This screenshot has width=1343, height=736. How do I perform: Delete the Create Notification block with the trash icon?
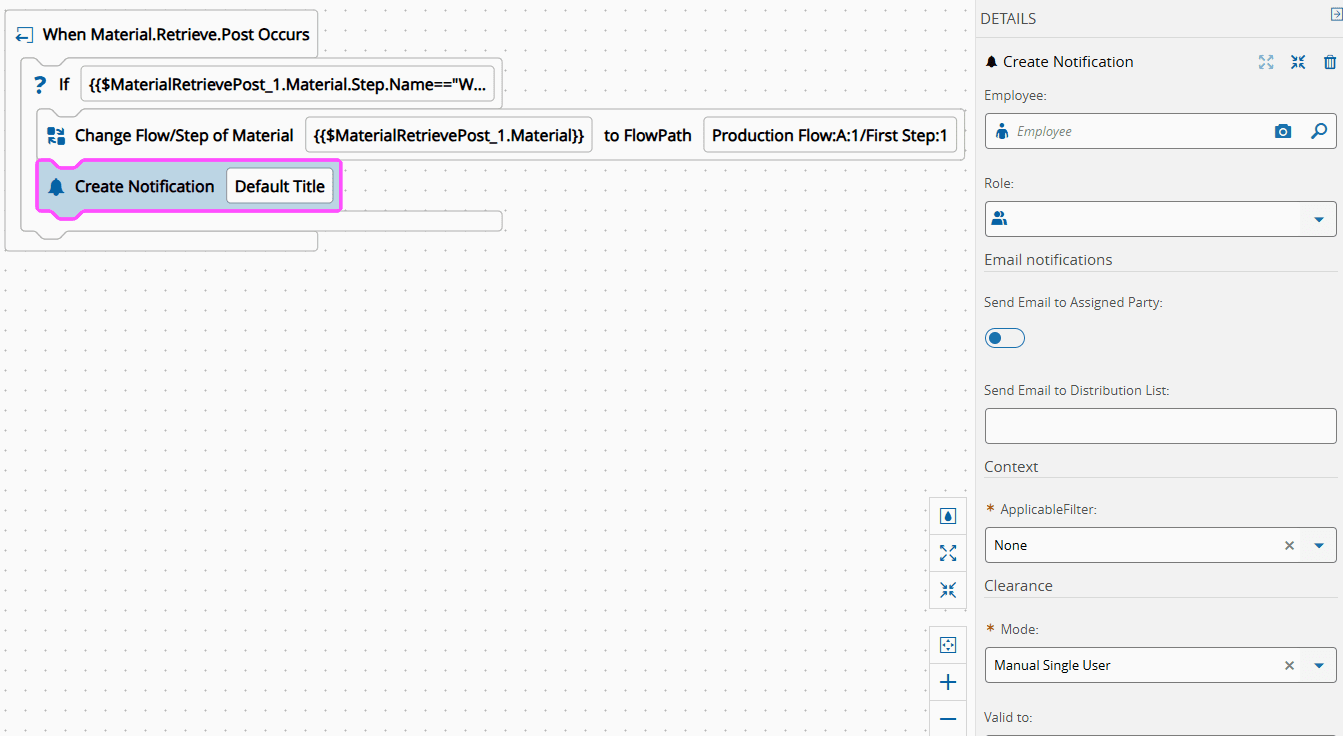1329,62
